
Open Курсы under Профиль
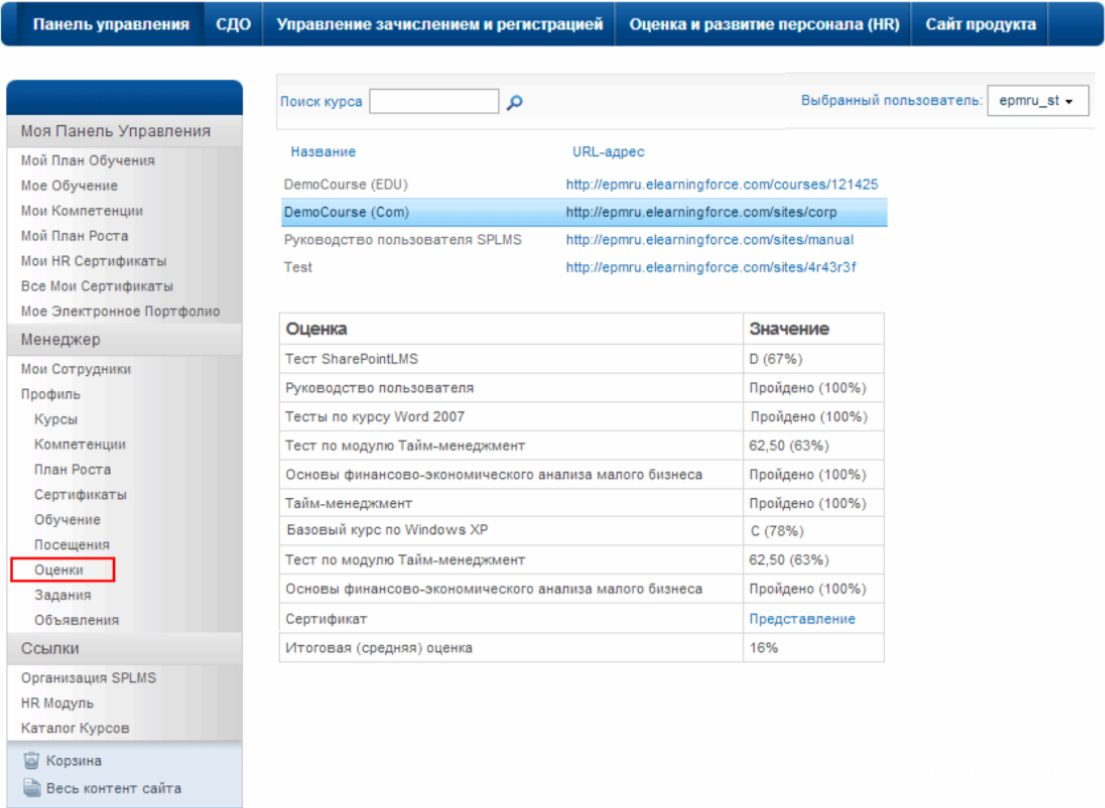point(56,419)
